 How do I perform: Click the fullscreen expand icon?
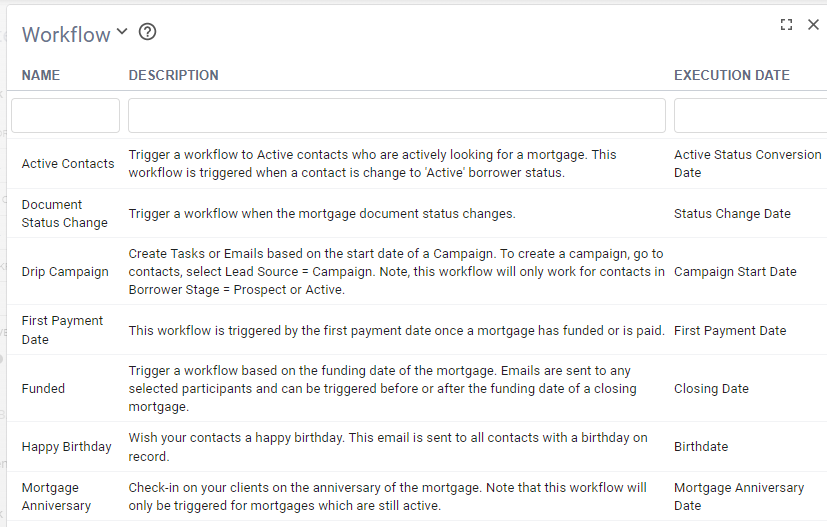786,25
